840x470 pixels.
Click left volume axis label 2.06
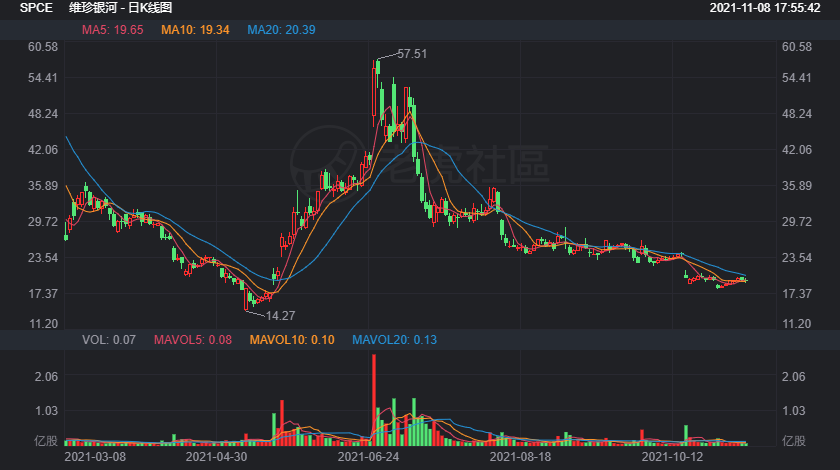tap(46, 377)
